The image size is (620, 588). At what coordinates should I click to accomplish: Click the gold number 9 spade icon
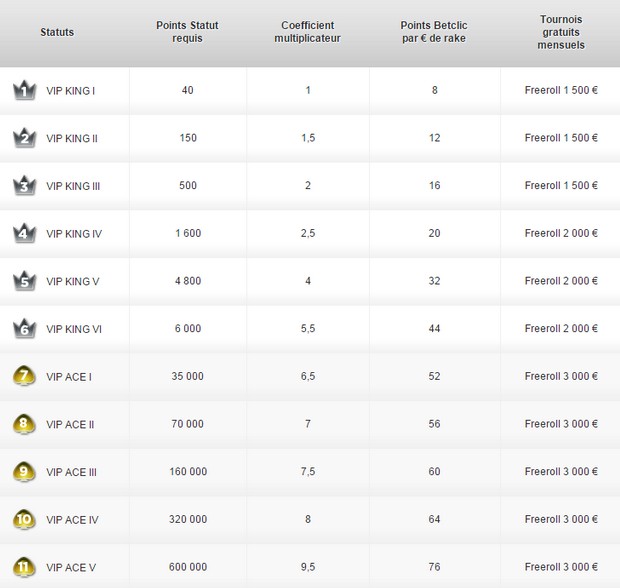coord(25,472)
